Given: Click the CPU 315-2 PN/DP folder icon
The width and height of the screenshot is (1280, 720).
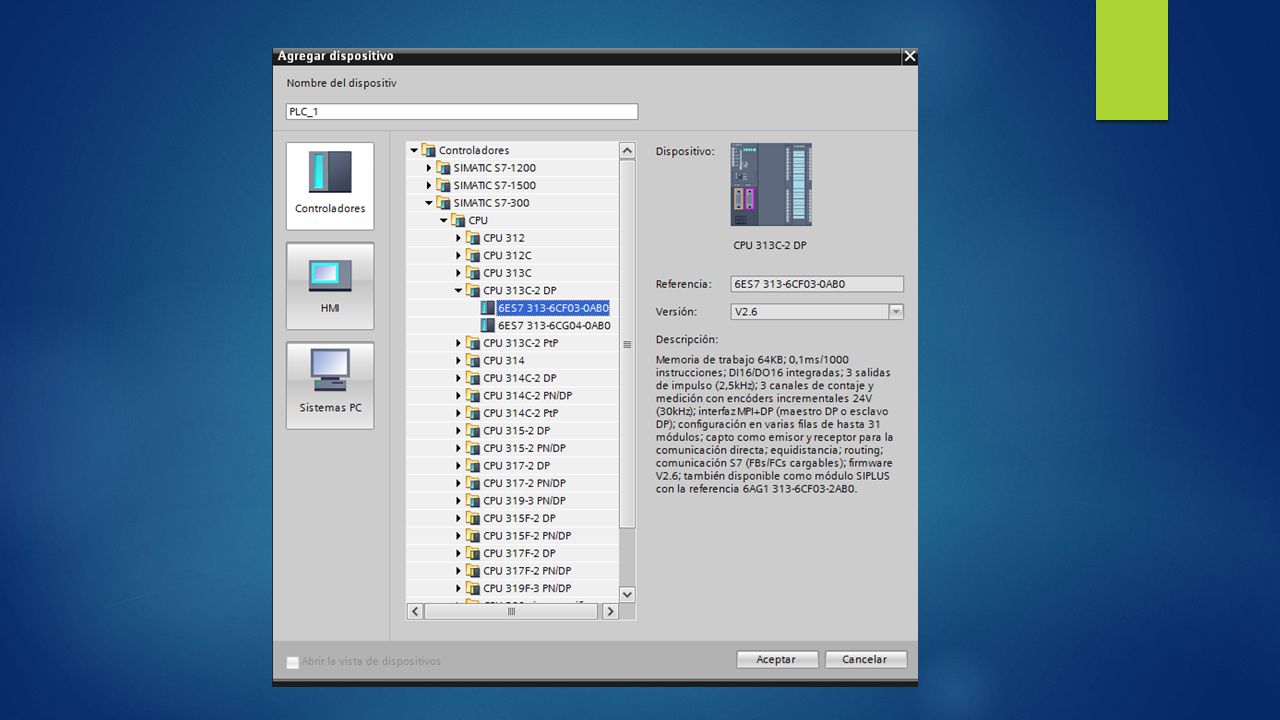Looking at the screenshot, I should coord(474,448).
